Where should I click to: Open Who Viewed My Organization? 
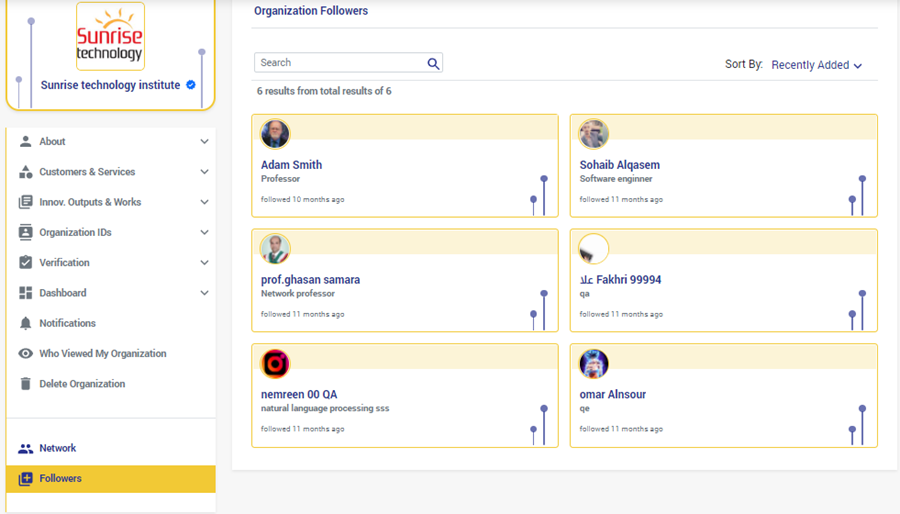pyautogui.click(x=102, y=354)
